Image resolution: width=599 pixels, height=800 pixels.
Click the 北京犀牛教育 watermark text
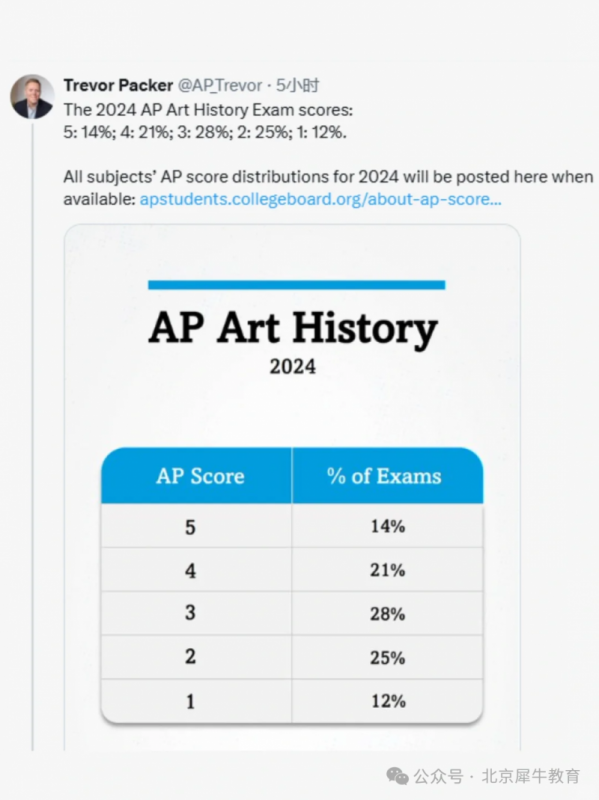[x=531, y=776]
